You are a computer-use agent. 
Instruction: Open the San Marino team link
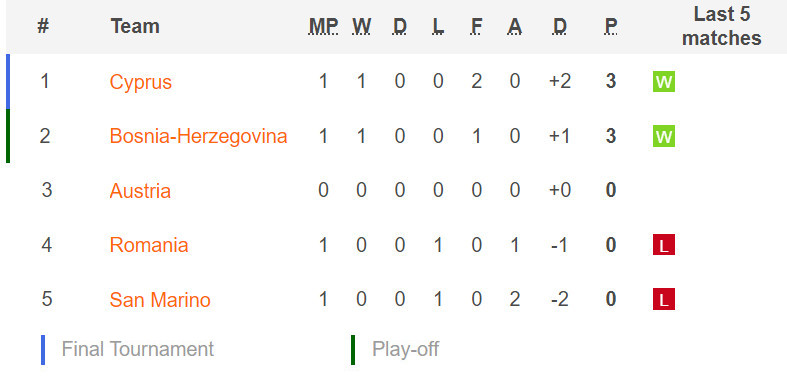point(160,300)
